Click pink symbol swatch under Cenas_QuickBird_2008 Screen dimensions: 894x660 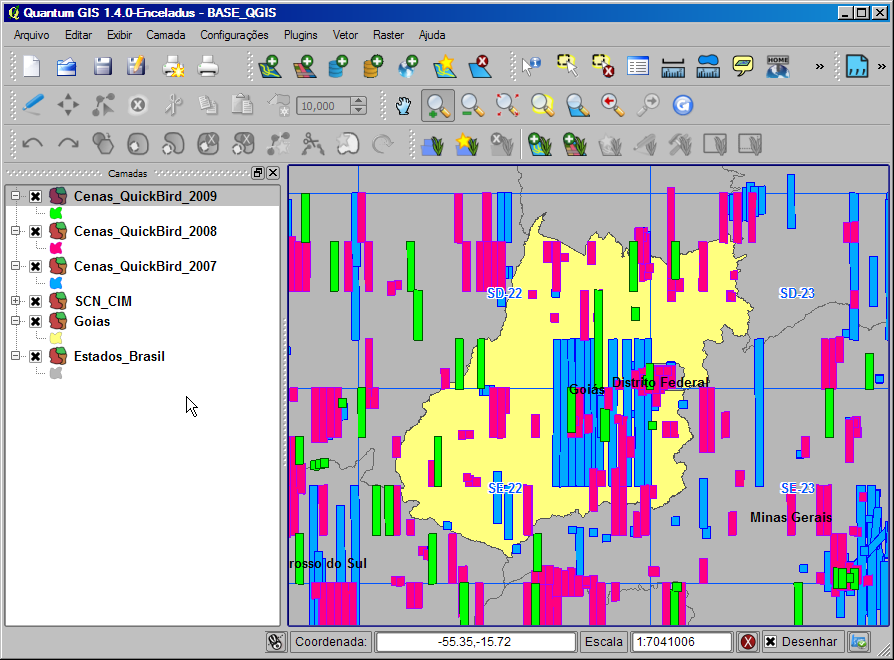[55, 248]
